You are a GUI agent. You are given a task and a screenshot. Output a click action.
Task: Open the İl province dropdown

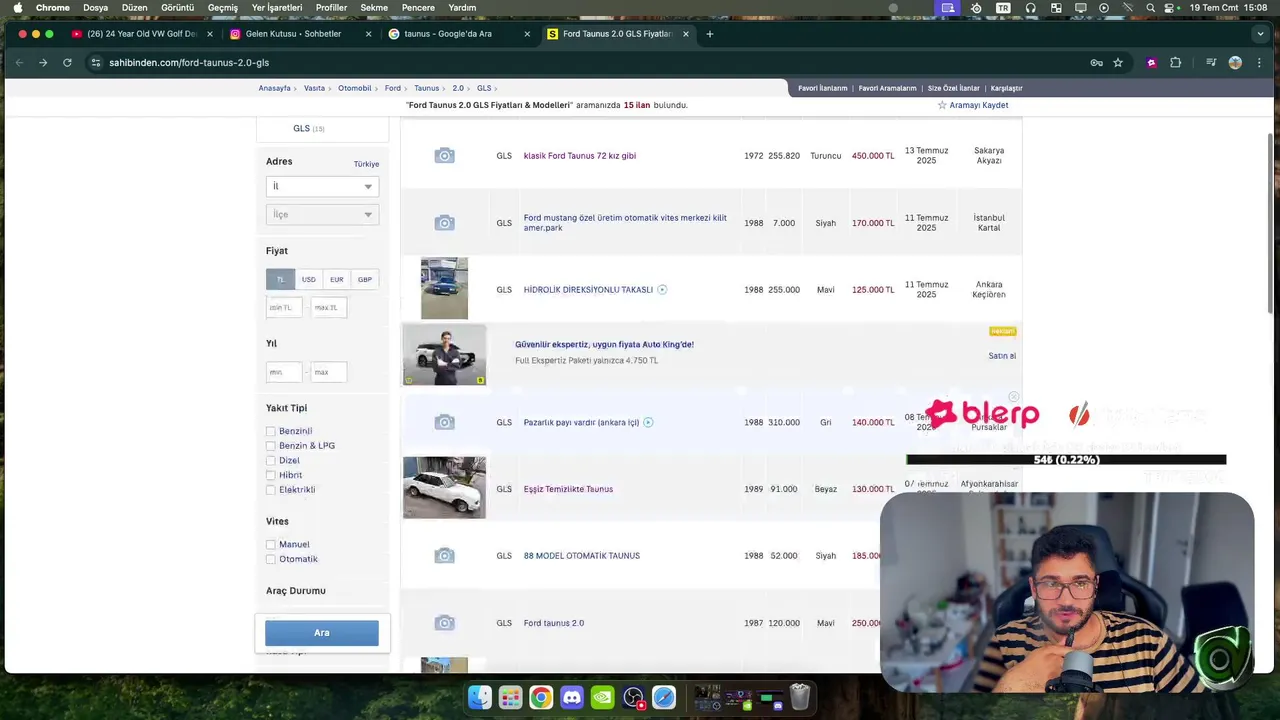[322, 186]
